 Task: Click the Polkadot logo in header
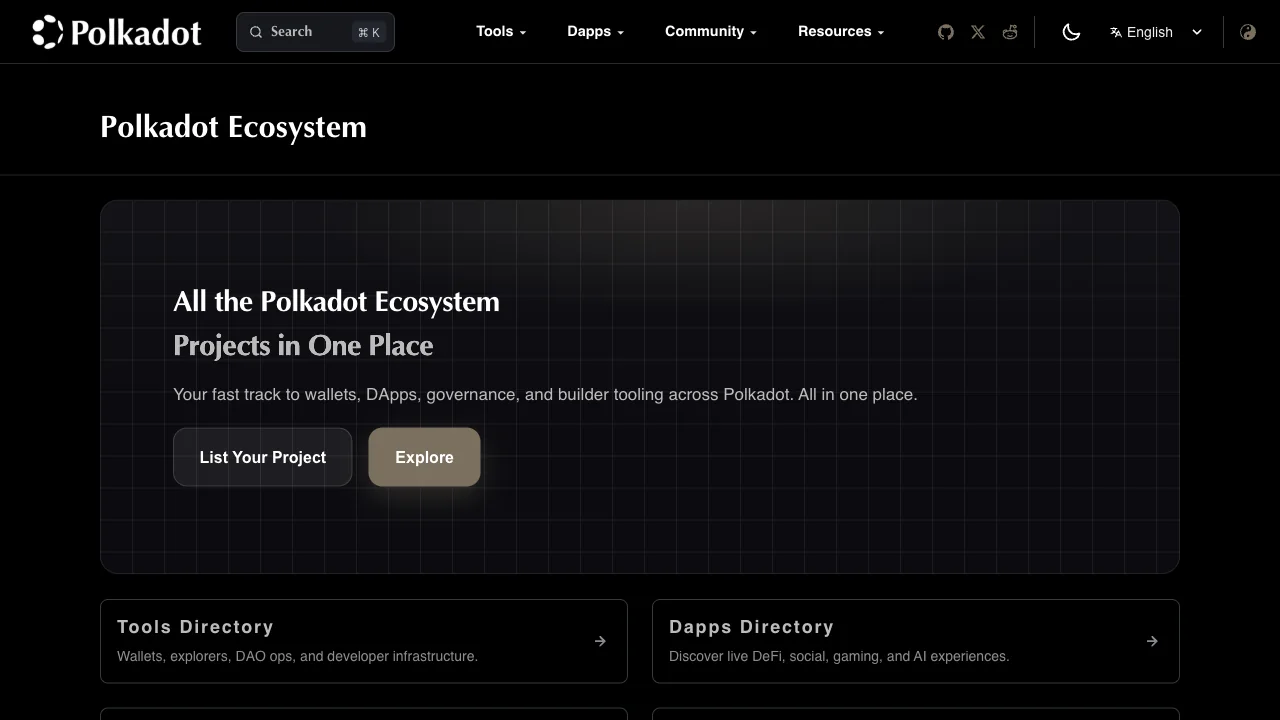click(117, 32)
